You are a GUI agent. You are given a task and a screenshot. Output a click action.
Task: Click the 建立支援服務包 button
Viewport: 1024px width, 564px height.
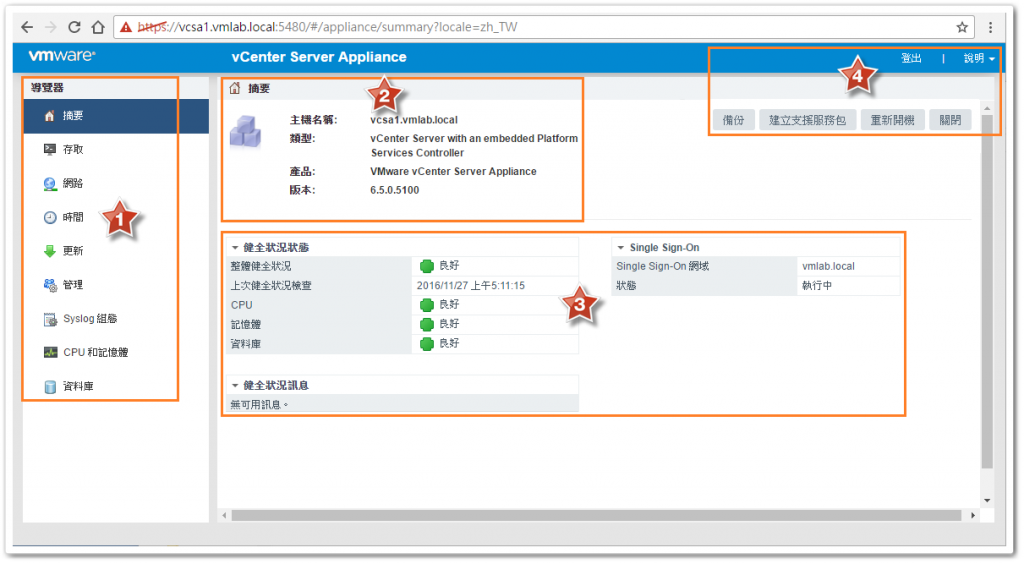coord(807,120)
